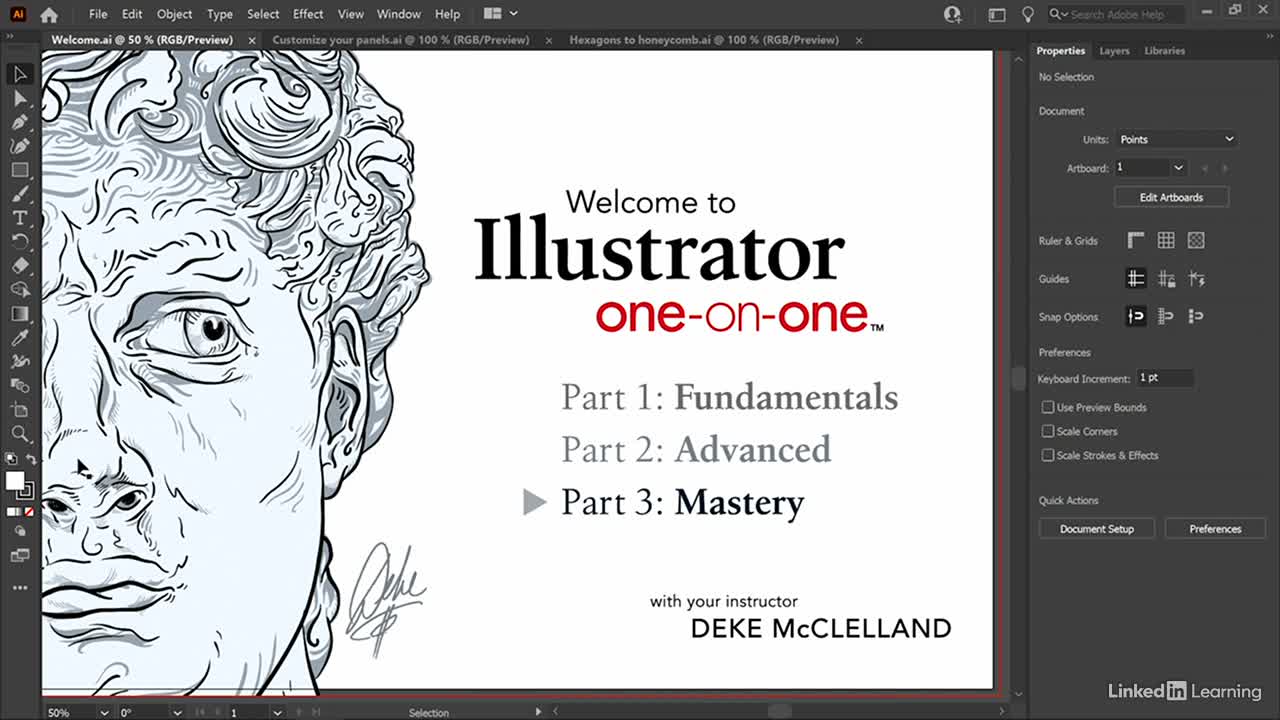Screen dimensions: 1280x720
Task: Go to the last artboard in status bar
Action: point(315,712)
